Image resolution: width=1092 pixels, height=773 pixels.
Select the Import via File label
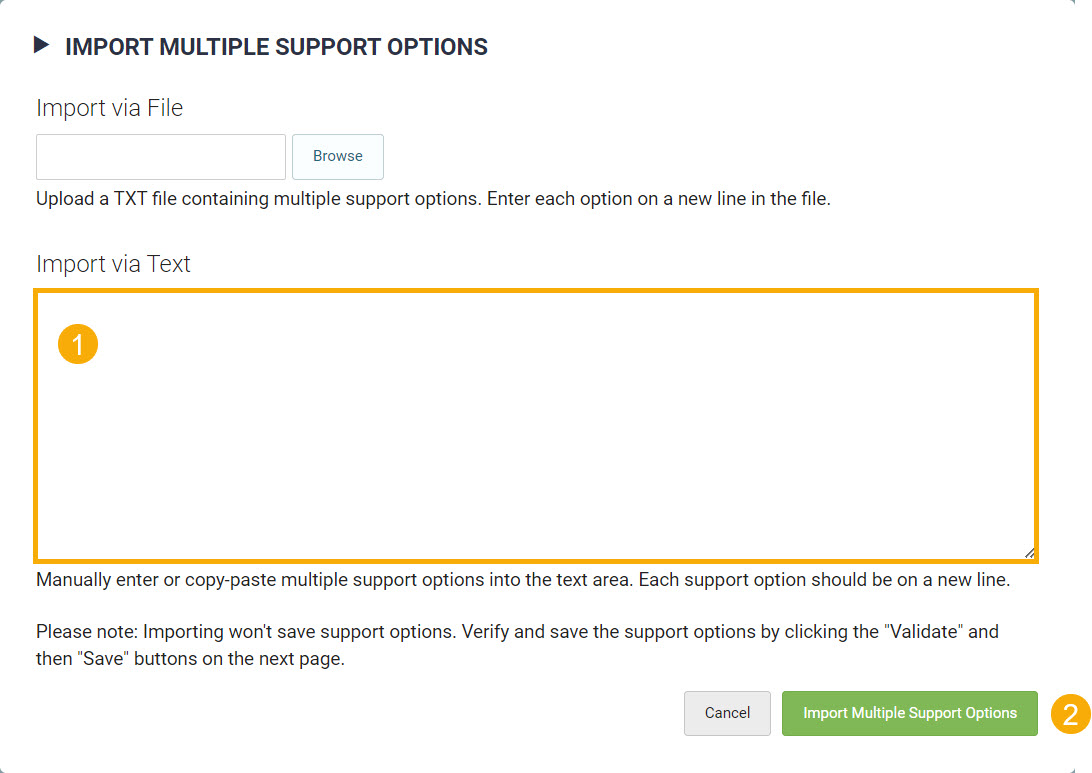point(109,108)
